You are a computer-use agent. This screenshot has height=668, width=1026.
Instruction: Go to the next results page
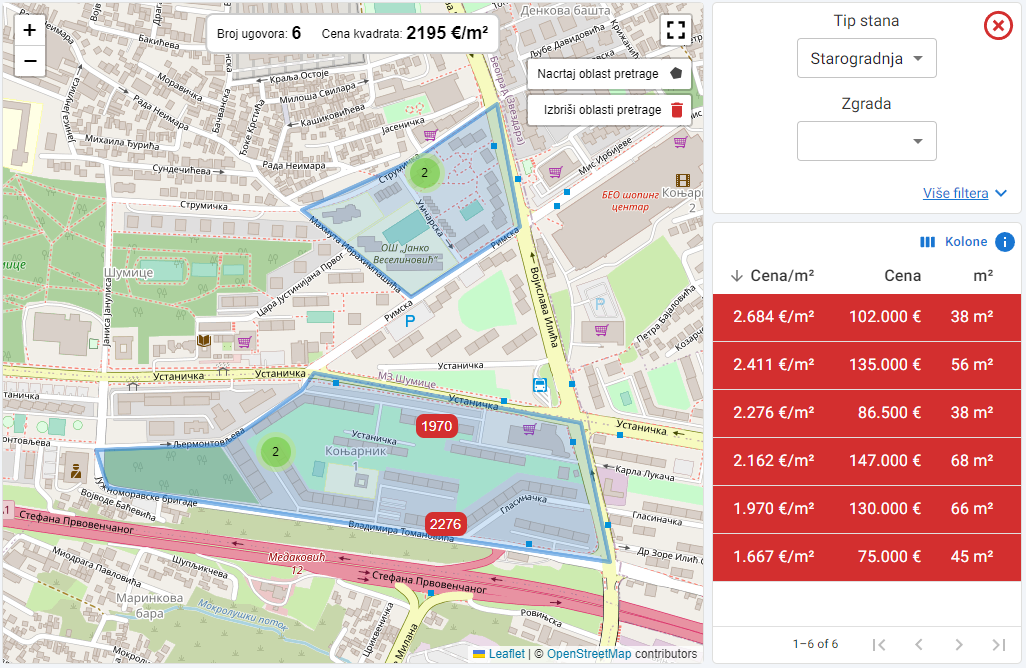pyautogui.click(x=958, y=644)
